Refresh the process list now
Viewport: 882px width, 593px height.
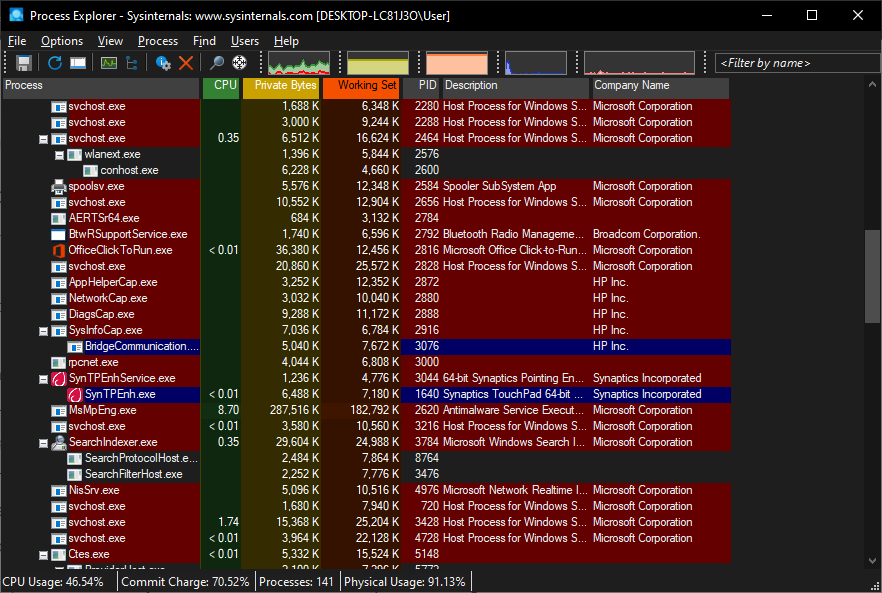(x=54, y=62)
